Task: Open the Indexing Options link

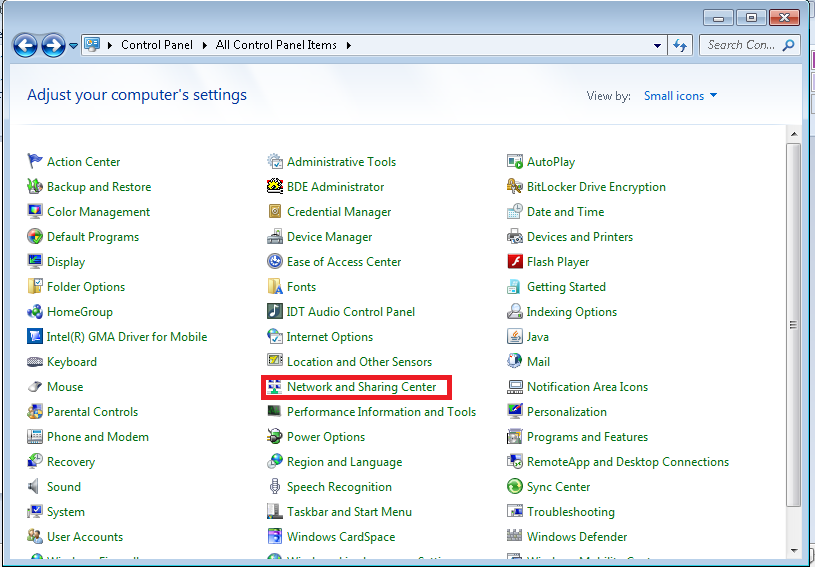Action: [571, 312]
